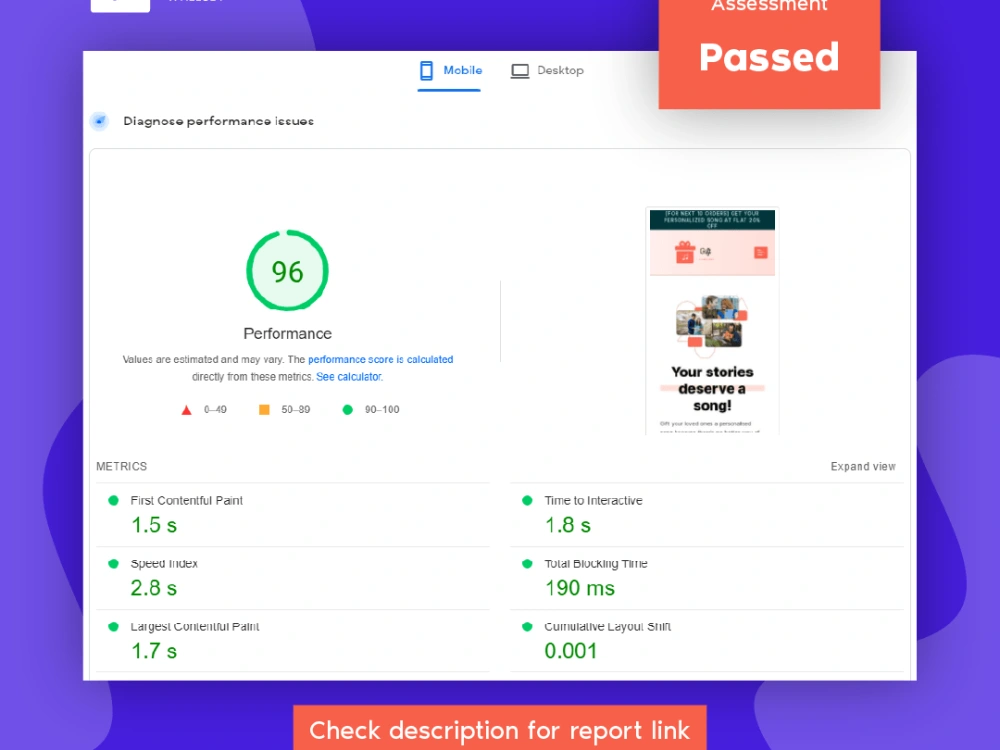Click the mobile phone icon
The height and width of the screenshot is (750, 1000).
[x=426, y=71]
